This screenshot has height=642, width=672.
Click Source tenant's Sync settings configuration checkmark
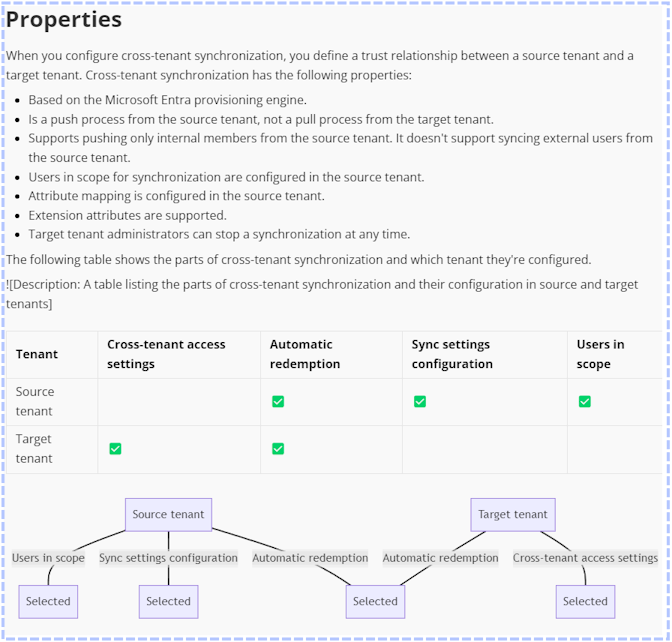[x=420, y=401]
